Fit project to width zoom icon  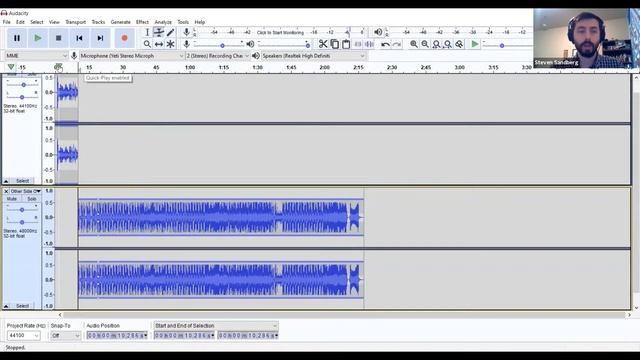(x=448, y=44)
